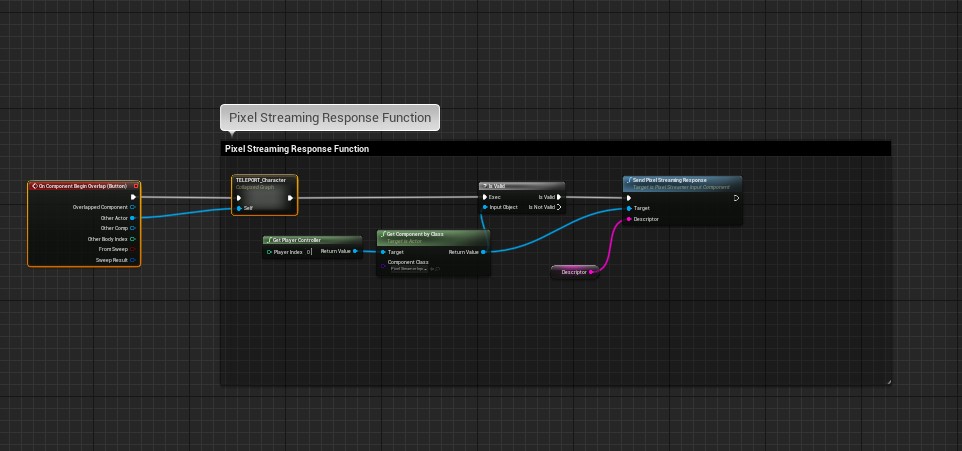962x451 pixels.
Task: Click exec output pin of Send Pixel Streaming Response
Action: coord(736,198)
